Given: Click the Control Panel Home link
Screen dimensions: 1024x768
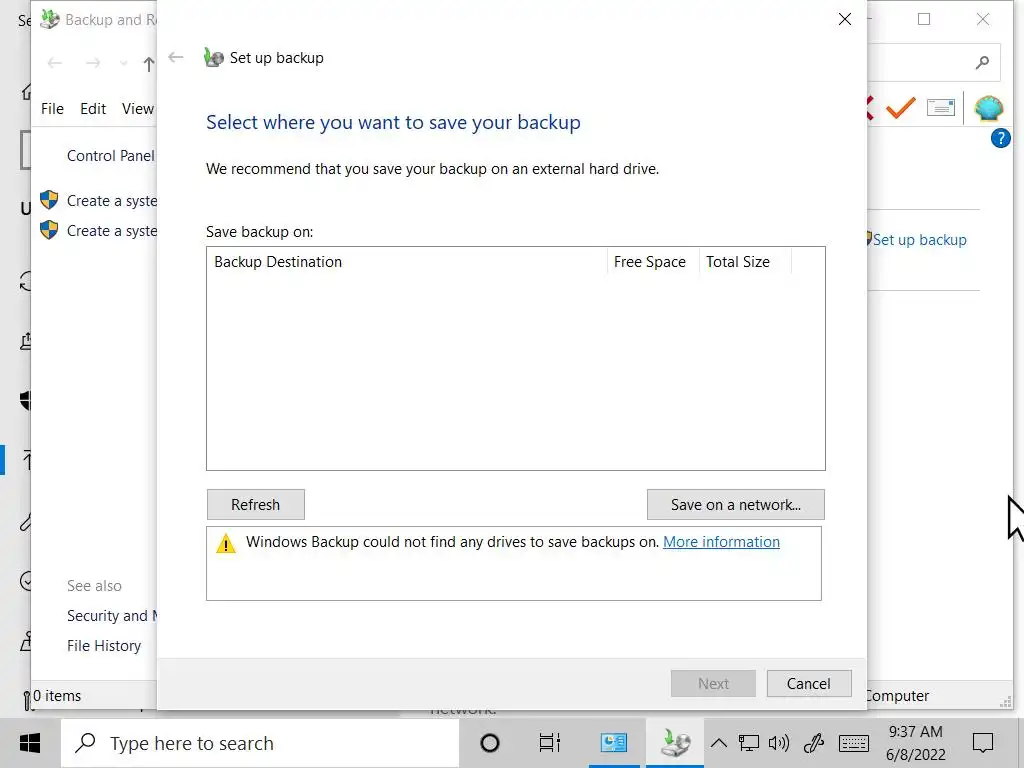Looking at the screenshot, I should tap(111, 155).
